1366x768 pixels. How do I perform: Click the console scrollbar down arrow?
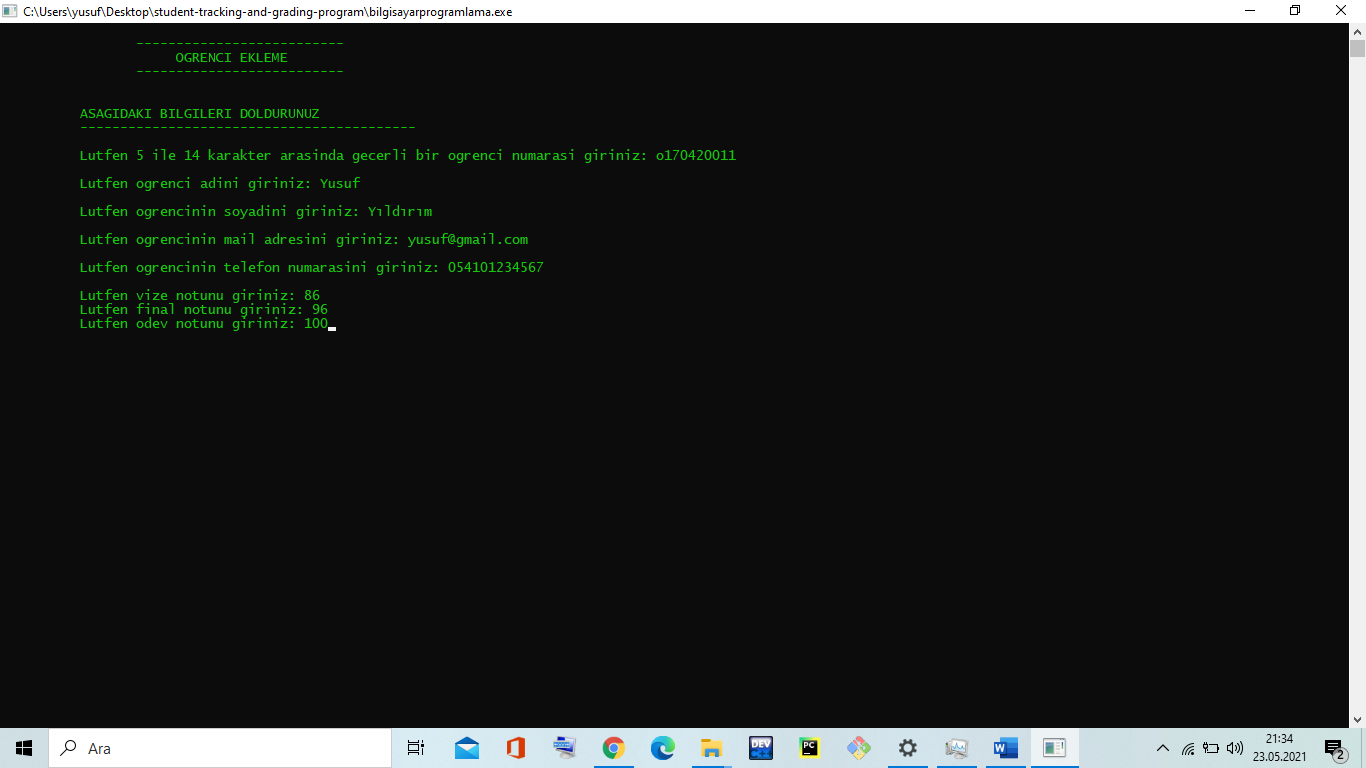[x=1357, y=719]
